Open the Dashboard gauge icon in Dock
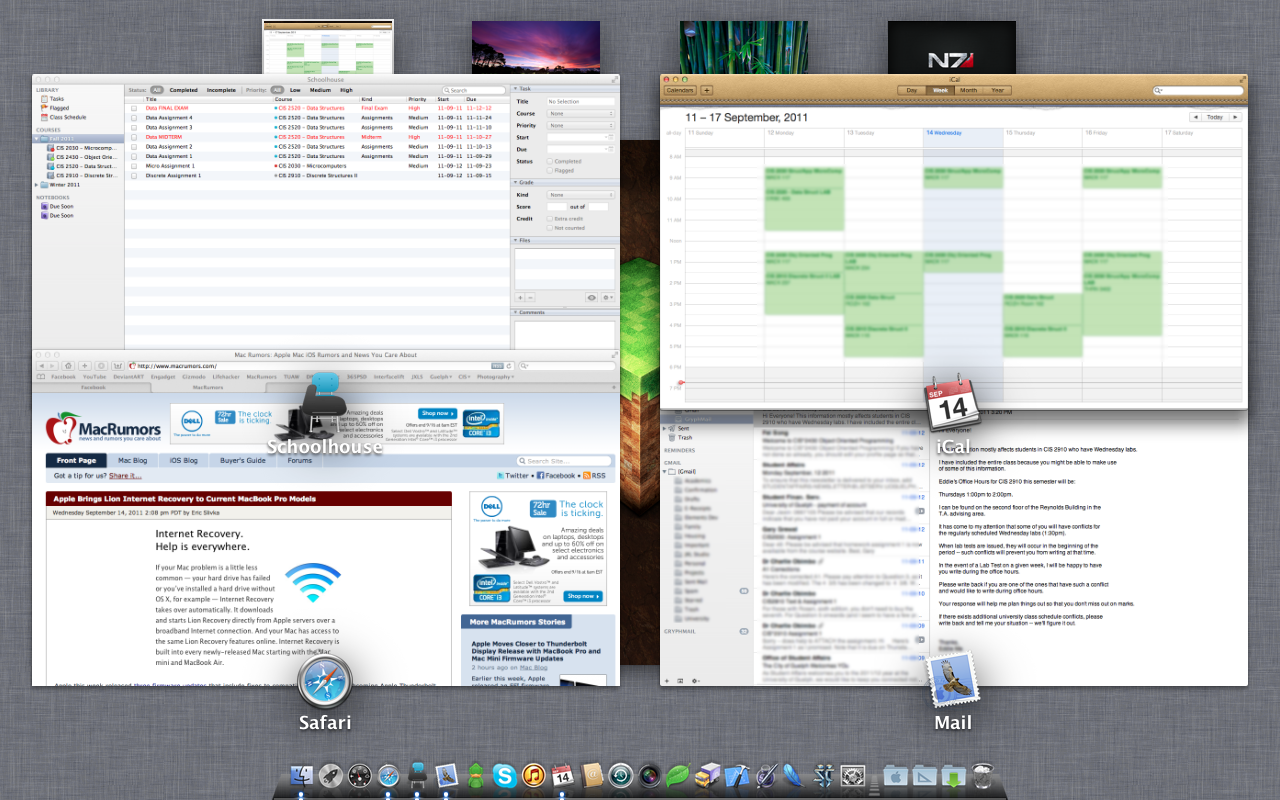 [x=360, y=775]
